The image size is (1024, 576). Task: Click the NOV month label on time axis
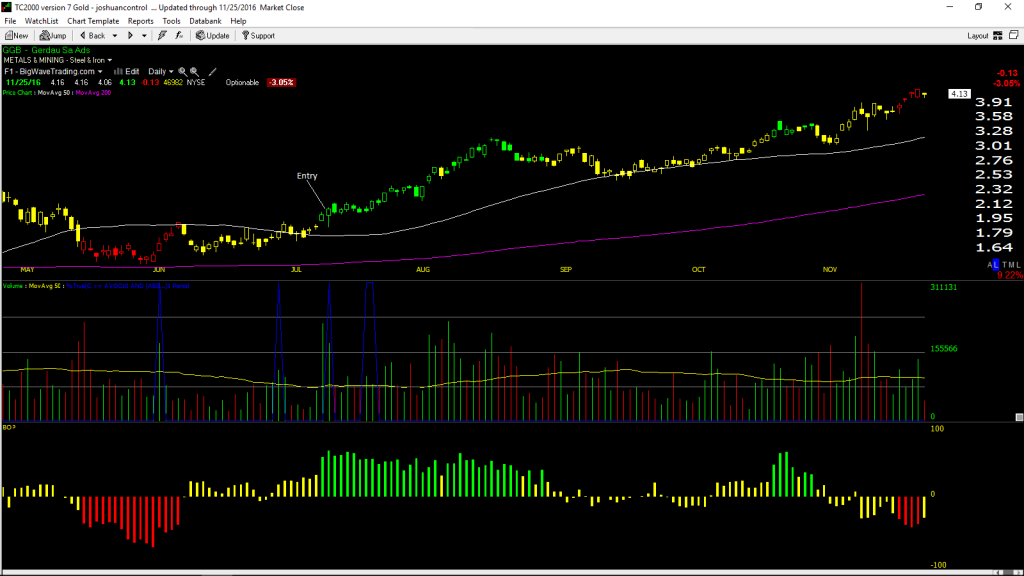tap(830, 270)
